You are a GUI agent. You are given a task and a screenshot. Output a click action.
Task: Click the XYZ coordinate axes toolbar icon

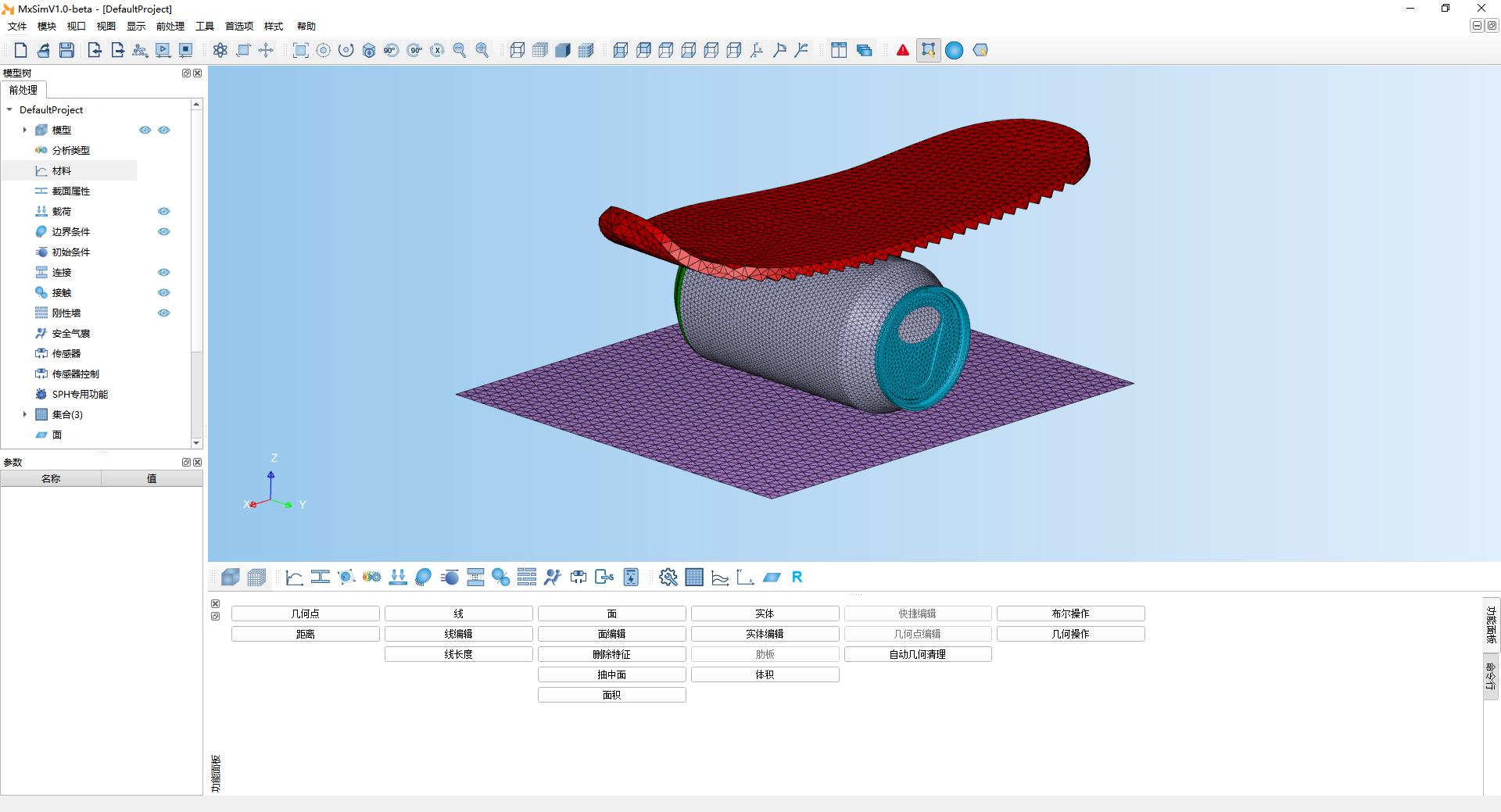(x=756, y=50)
